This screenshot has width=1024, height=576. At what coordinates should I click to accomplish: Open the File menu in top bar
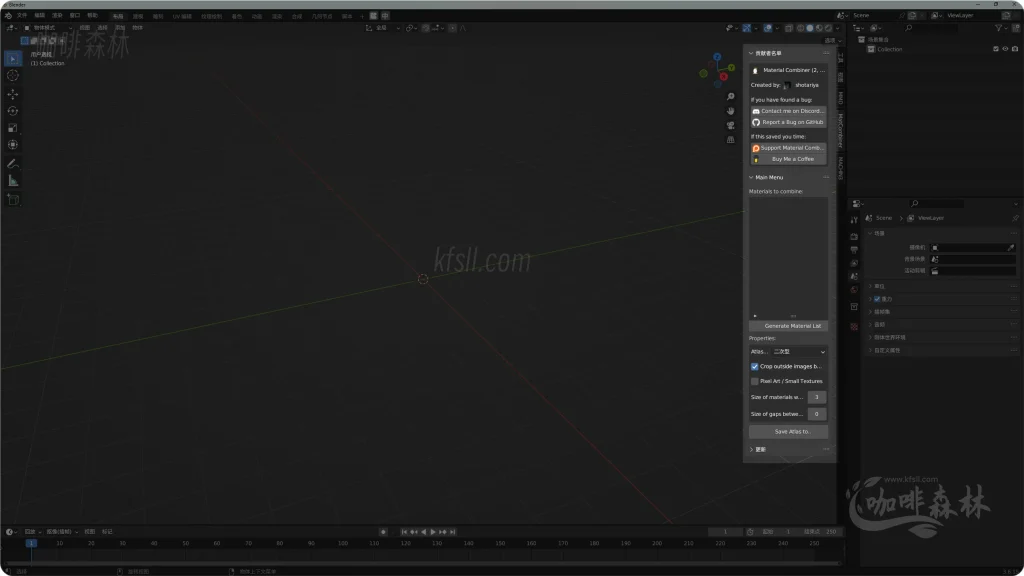point(22,16)
